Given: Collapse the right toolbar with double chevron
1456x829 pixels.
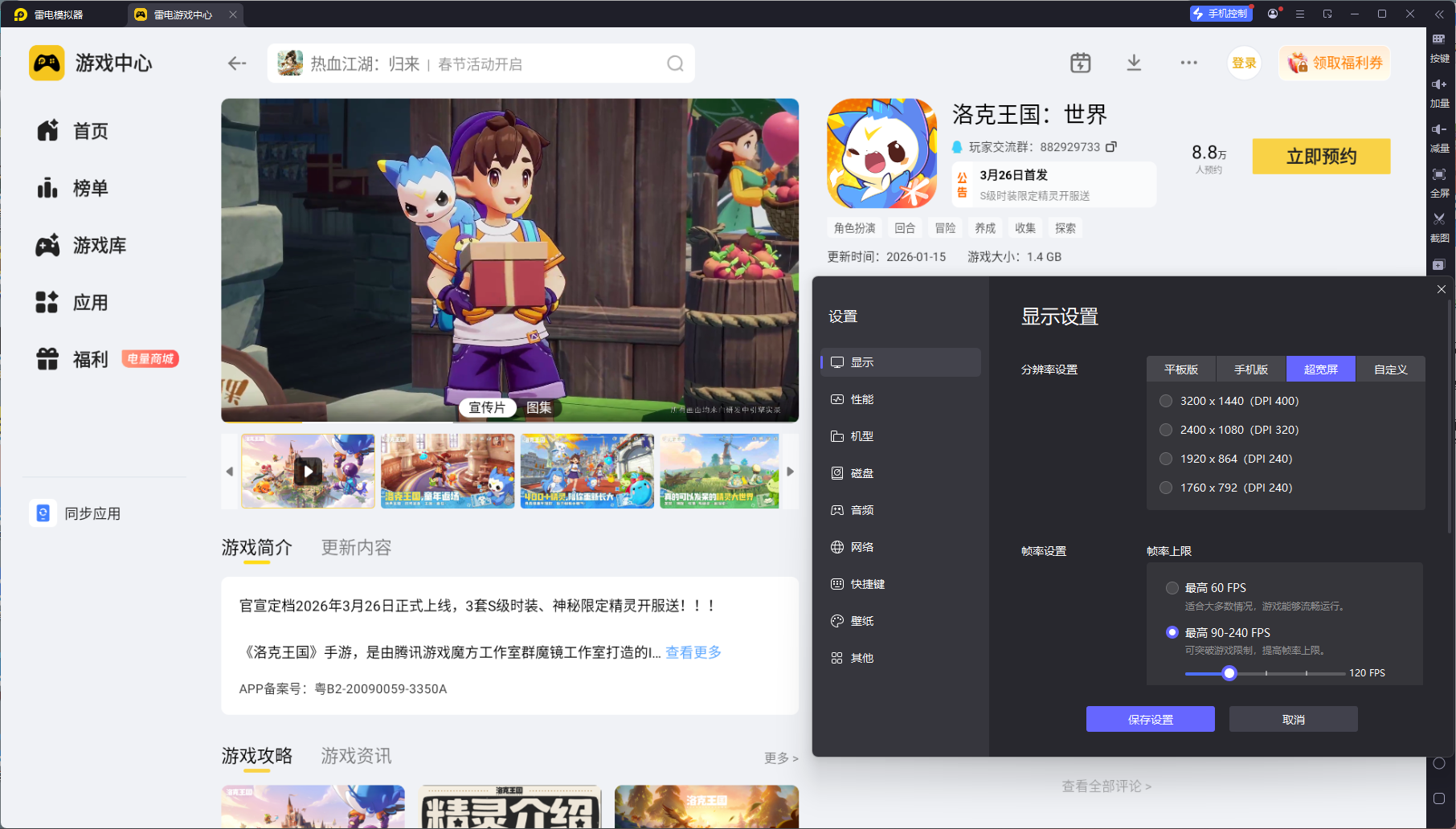Looking at the screenshot, I should [x=1439, y=14].
